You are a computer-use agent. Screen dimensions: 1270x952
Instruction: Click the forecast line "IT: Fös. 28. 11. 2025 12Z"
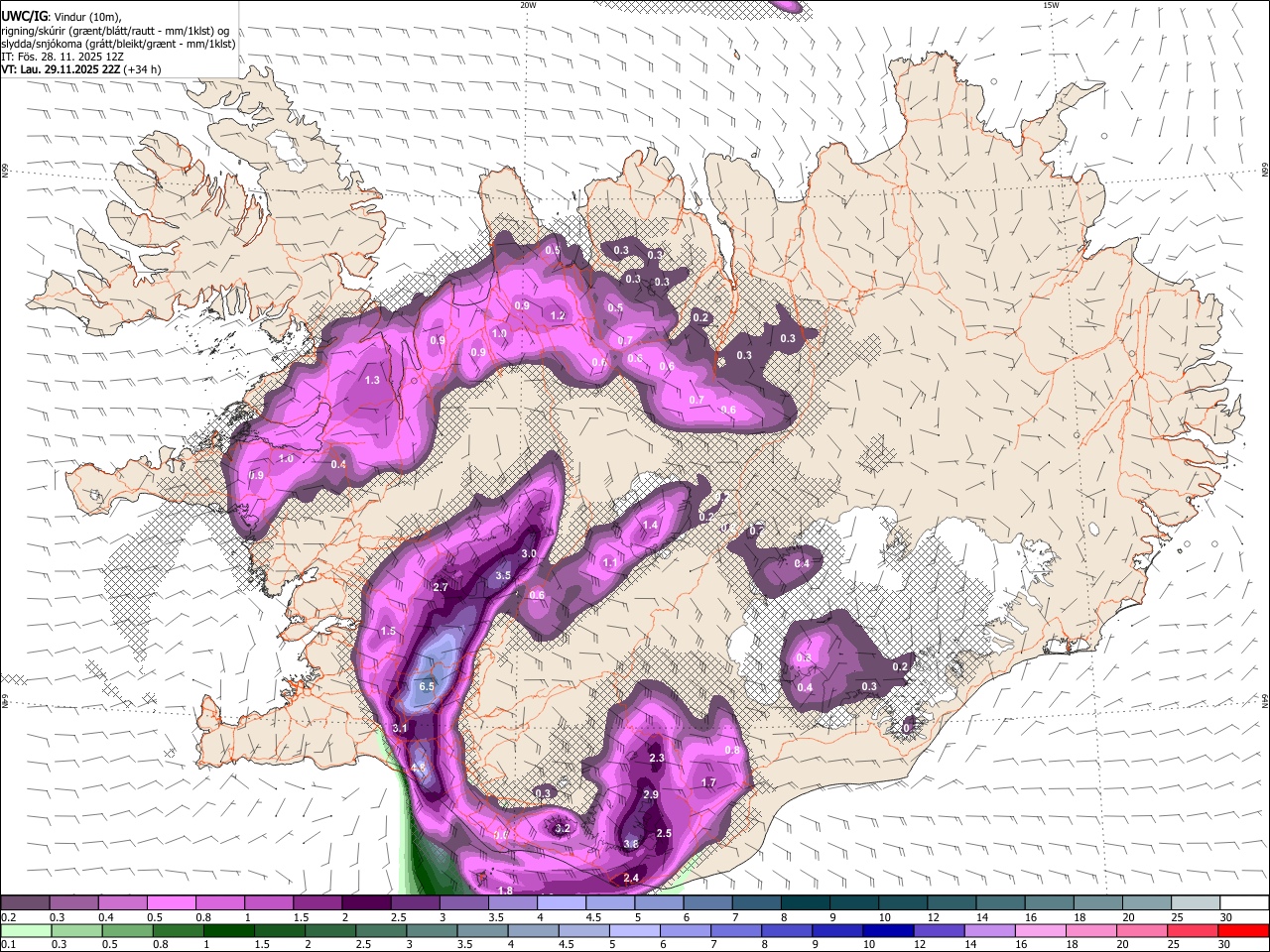point(61,57)
